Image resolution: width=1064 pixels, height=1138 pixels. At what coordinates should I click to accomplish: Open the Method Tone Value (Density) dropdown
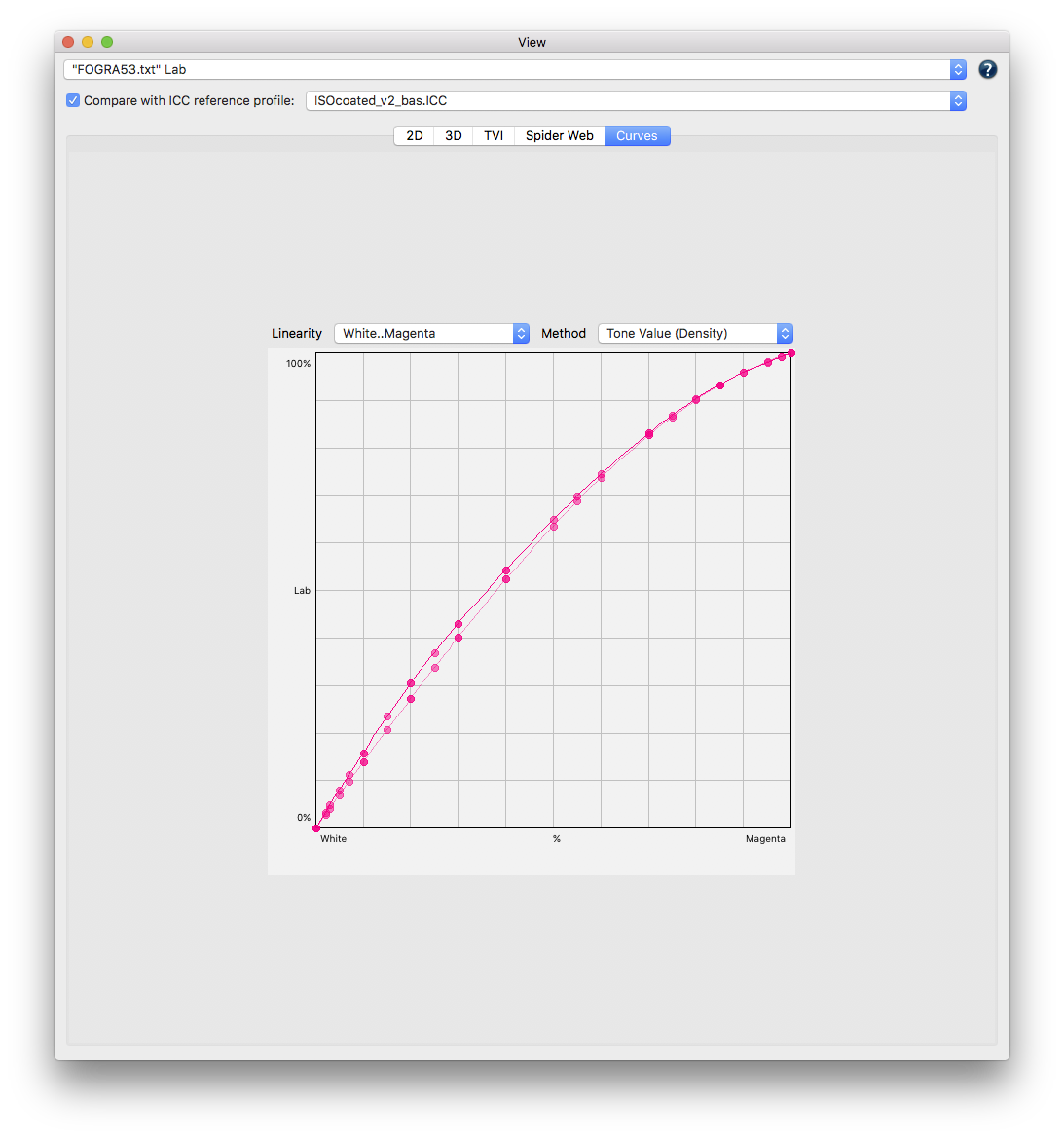click(x=695, y=333)
